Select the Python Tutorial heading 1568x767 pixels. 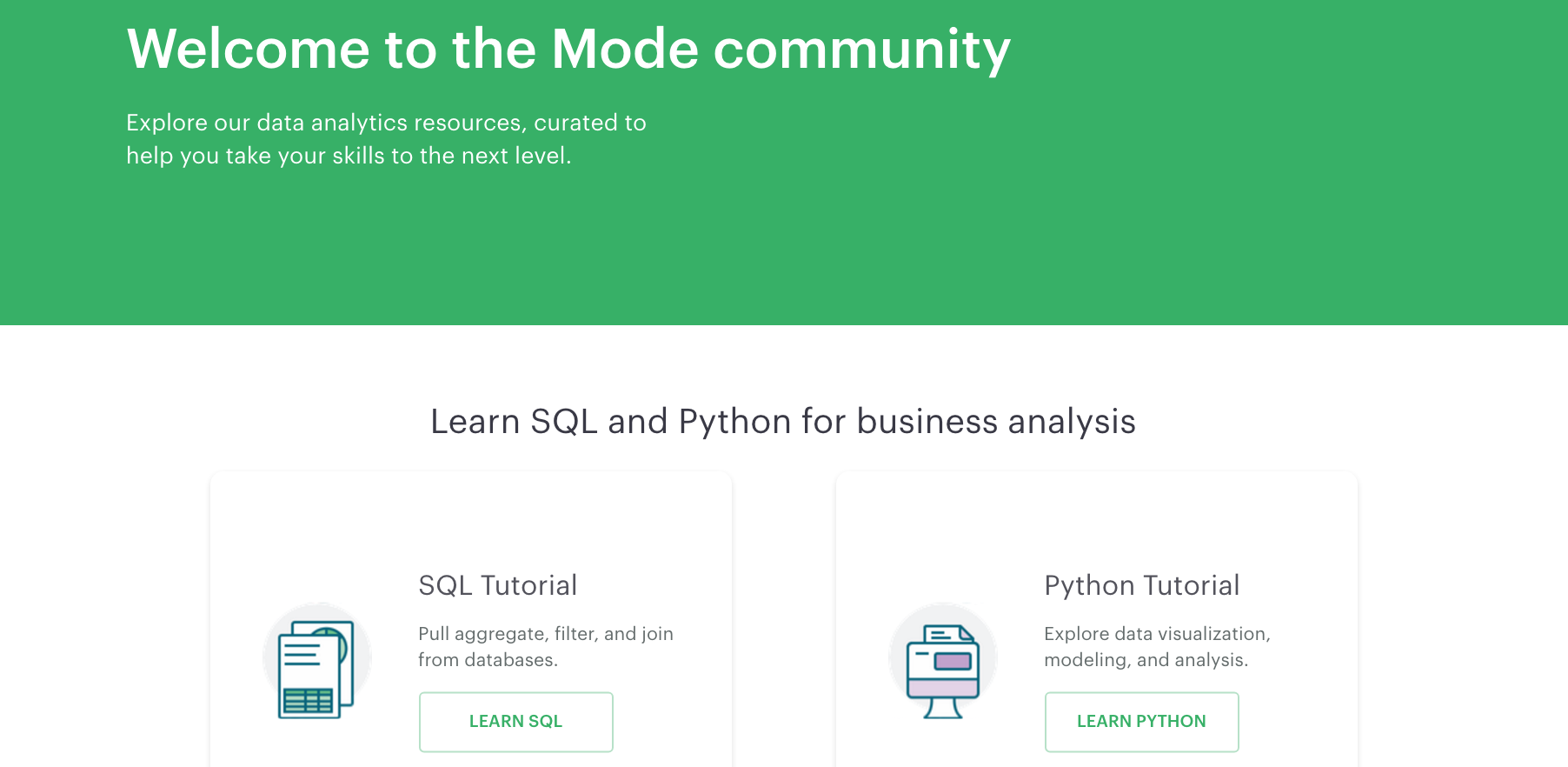(1142, 585)
